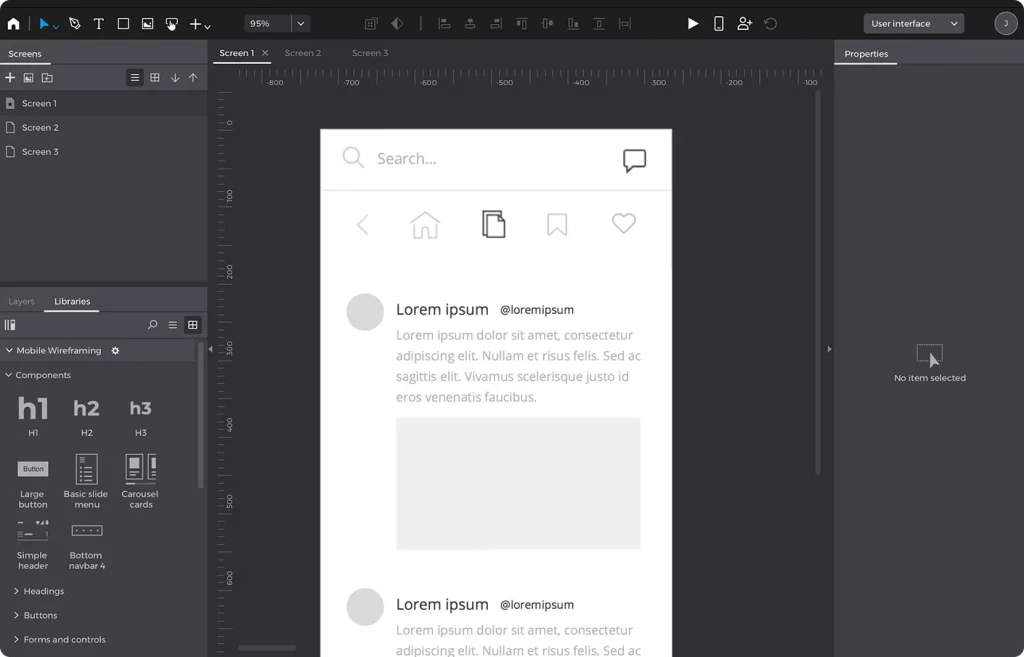
Task: Select the H2 component
Action: click(x=86, y=415)
